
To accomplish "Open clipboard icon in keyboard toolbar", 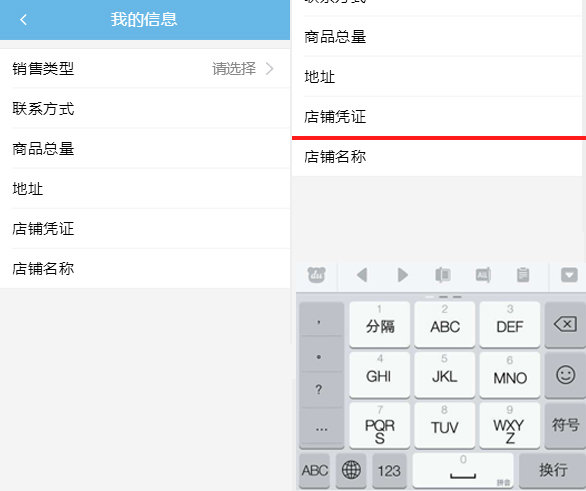I will pyautogui.click(x=523, y=275).
